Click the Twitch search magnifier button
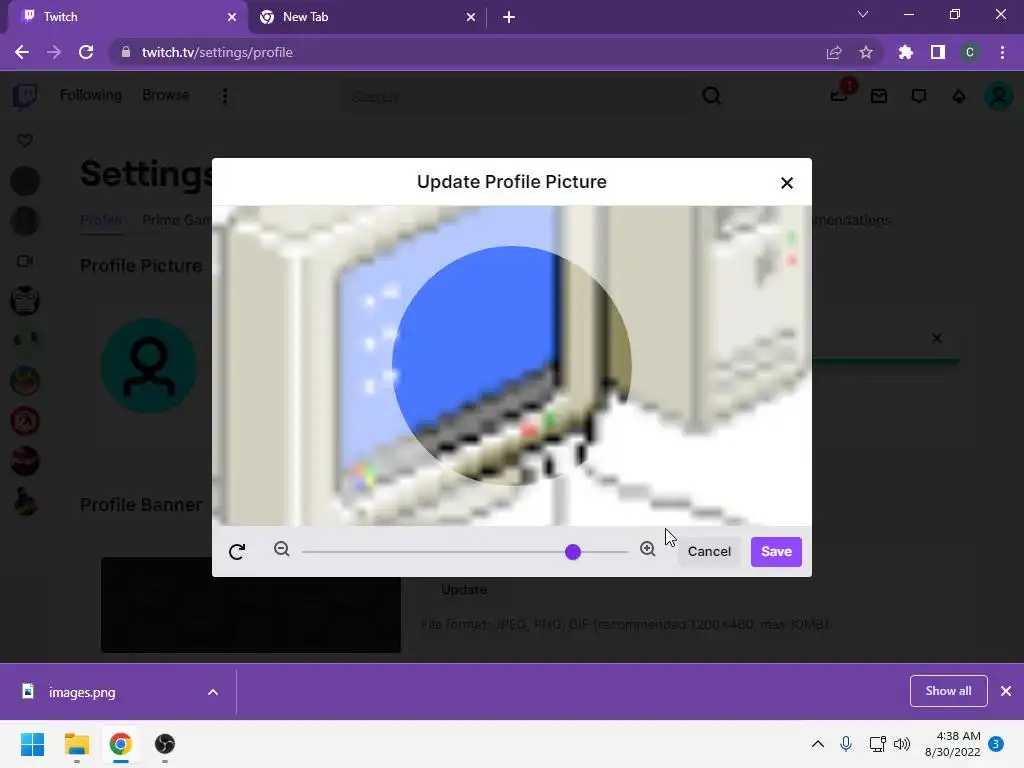The height and width of the screenshot is (768, 1024). click(x=711, y=97)
